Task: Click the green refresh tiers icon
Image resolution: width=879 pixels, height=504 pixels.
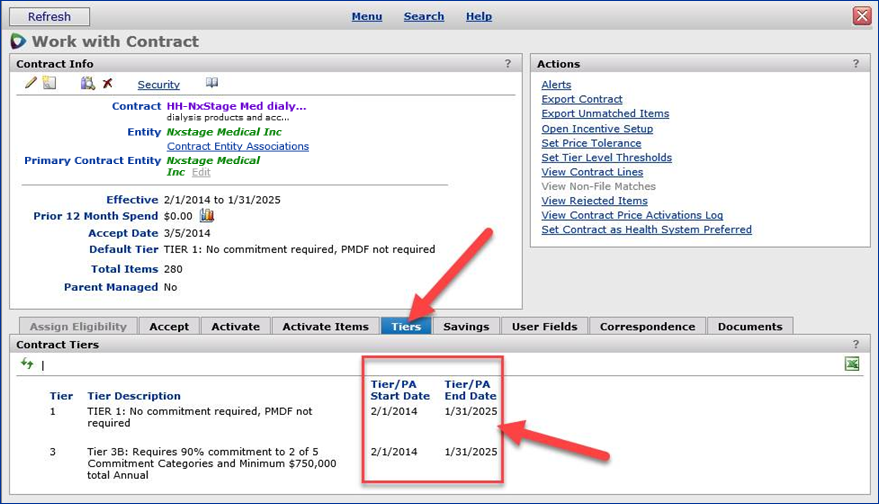Action: click(27, 364)
